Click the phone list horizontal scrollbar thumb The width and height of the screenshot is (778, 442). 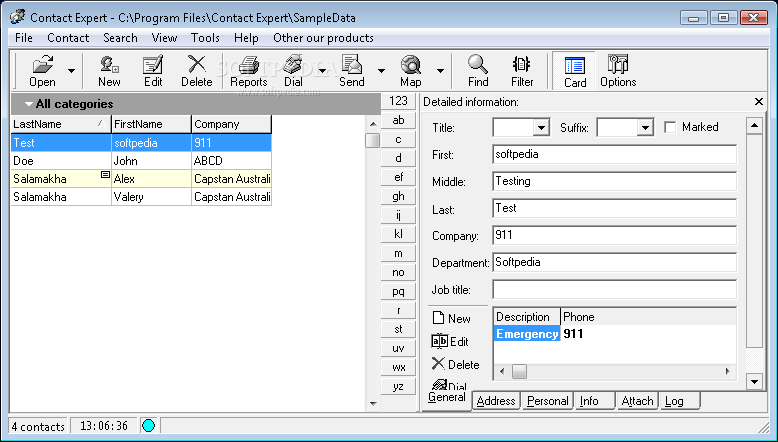(x=519, y=371)
